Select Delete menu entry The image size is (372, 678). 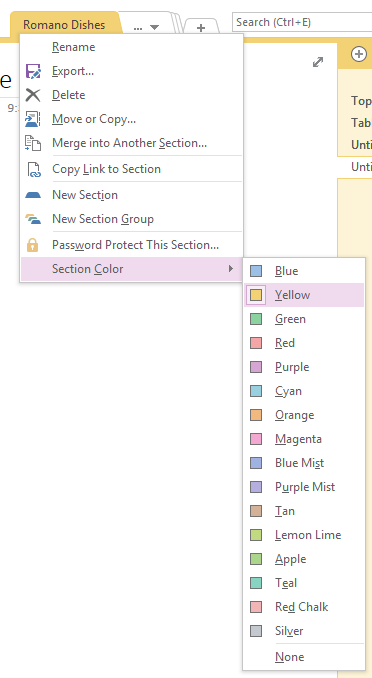68,95
